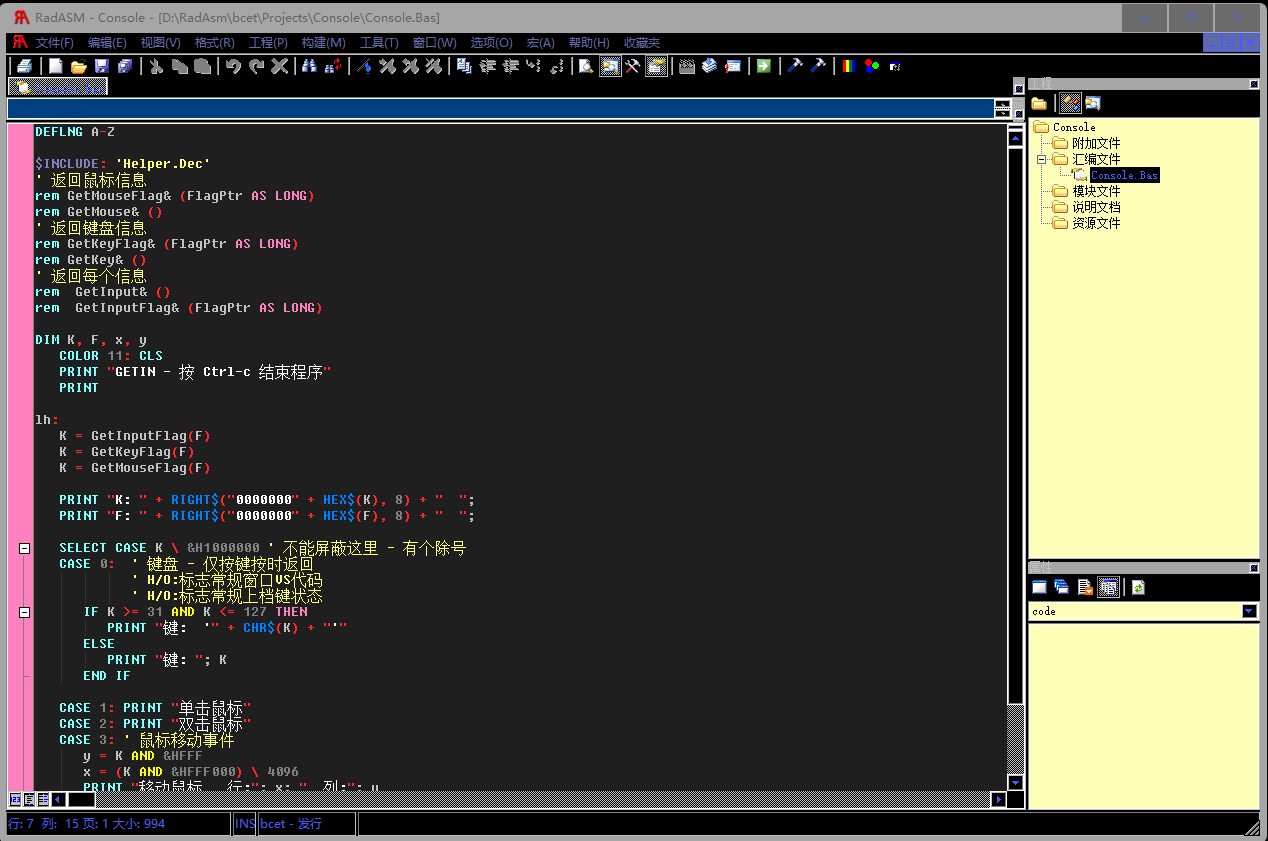Open Find using the binoculars icon
The height and width of the screenshot is (841, 1268).
[310, 66]
